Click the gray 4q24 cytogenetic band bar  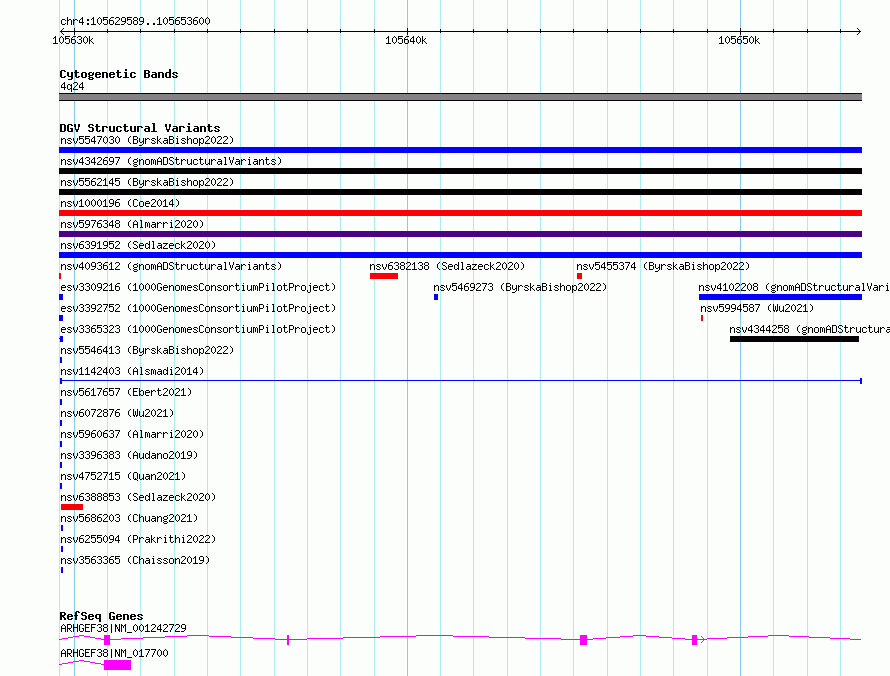[460, 97]
